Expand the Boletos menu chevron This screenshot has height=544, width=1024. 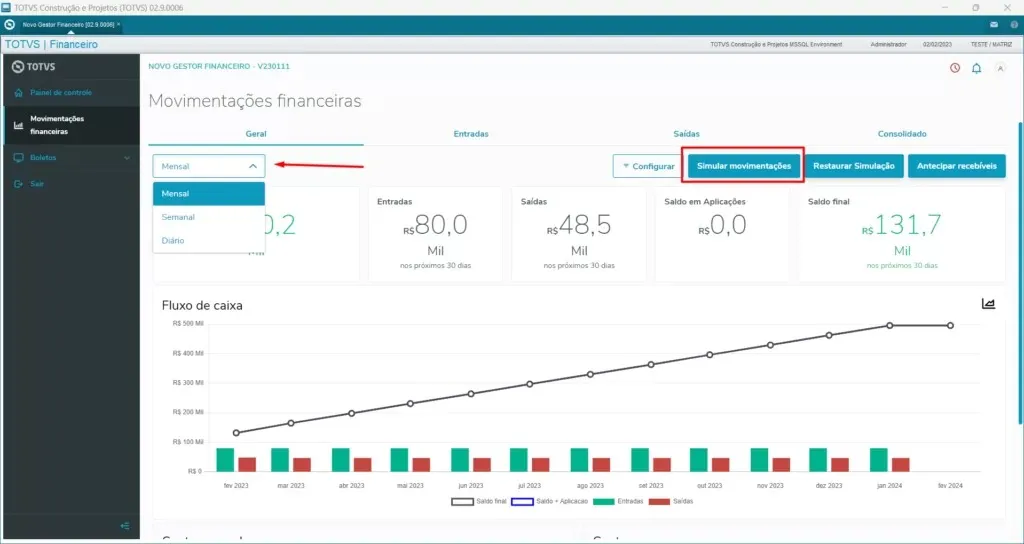pyautogui.click(x=127, y=158)
